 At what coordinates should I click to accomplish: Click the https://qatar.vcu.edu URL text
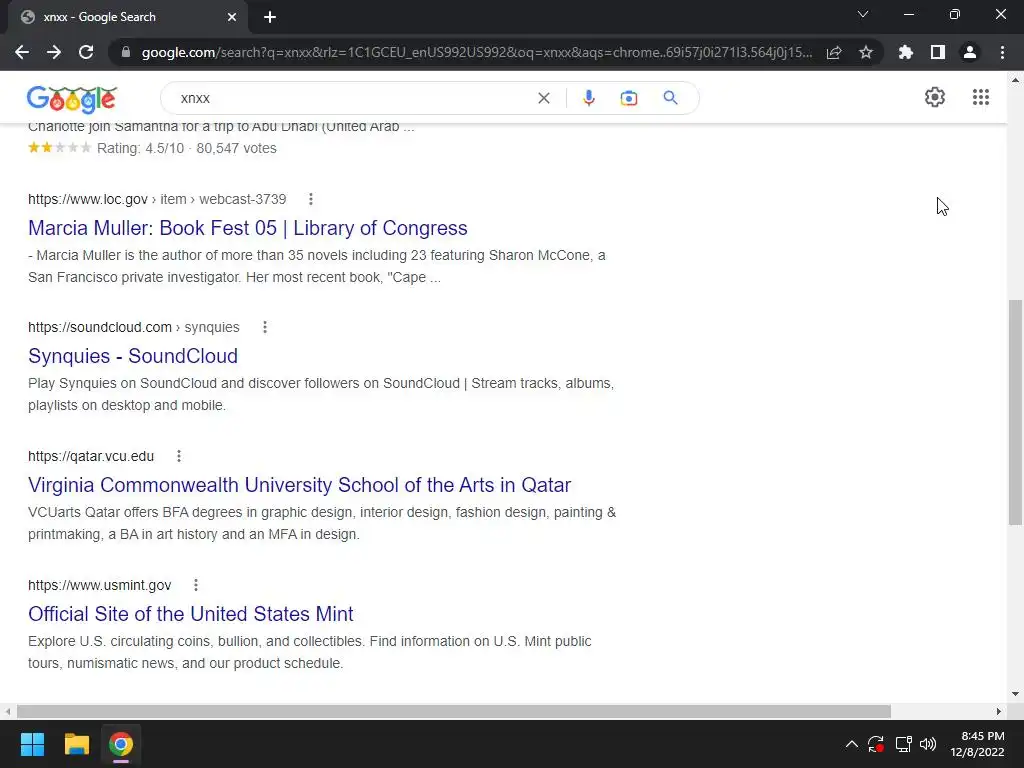coord(91,456)
